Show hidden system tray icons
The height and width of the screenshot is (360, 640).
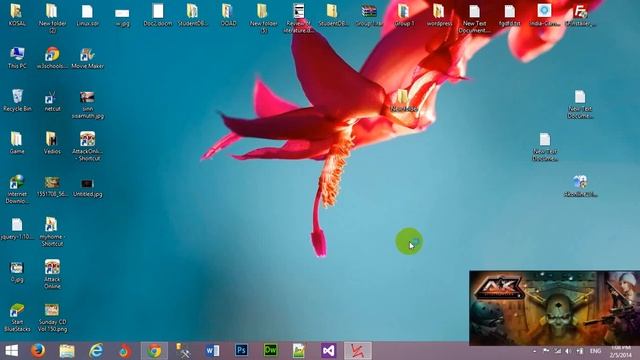pos(535,351)
